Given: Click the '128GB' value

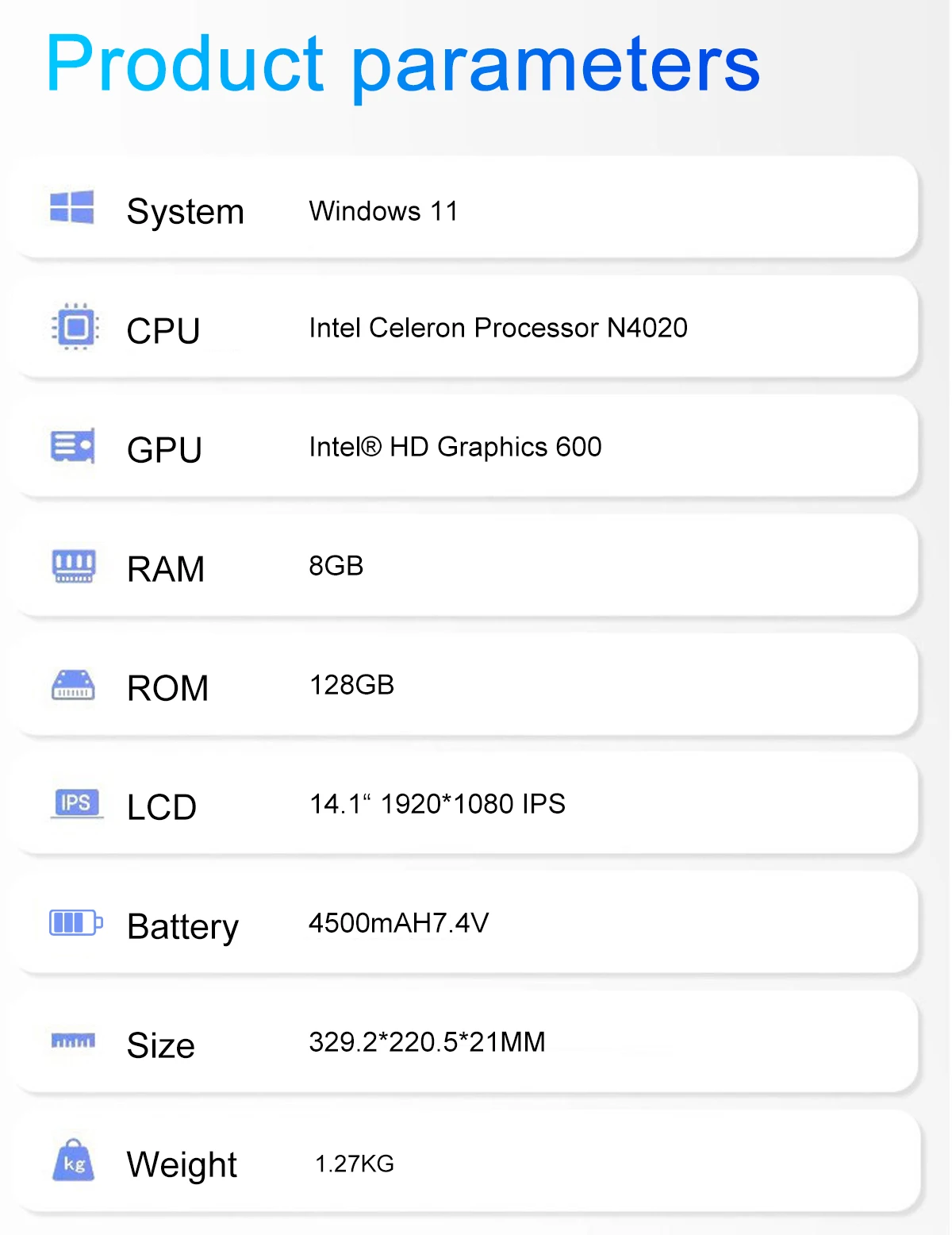Looking at the screenshot, I should (x=352, y=685).
